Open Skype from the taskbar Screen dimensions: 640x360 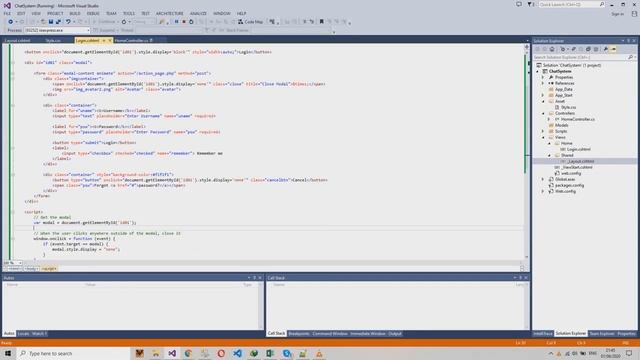287,353
